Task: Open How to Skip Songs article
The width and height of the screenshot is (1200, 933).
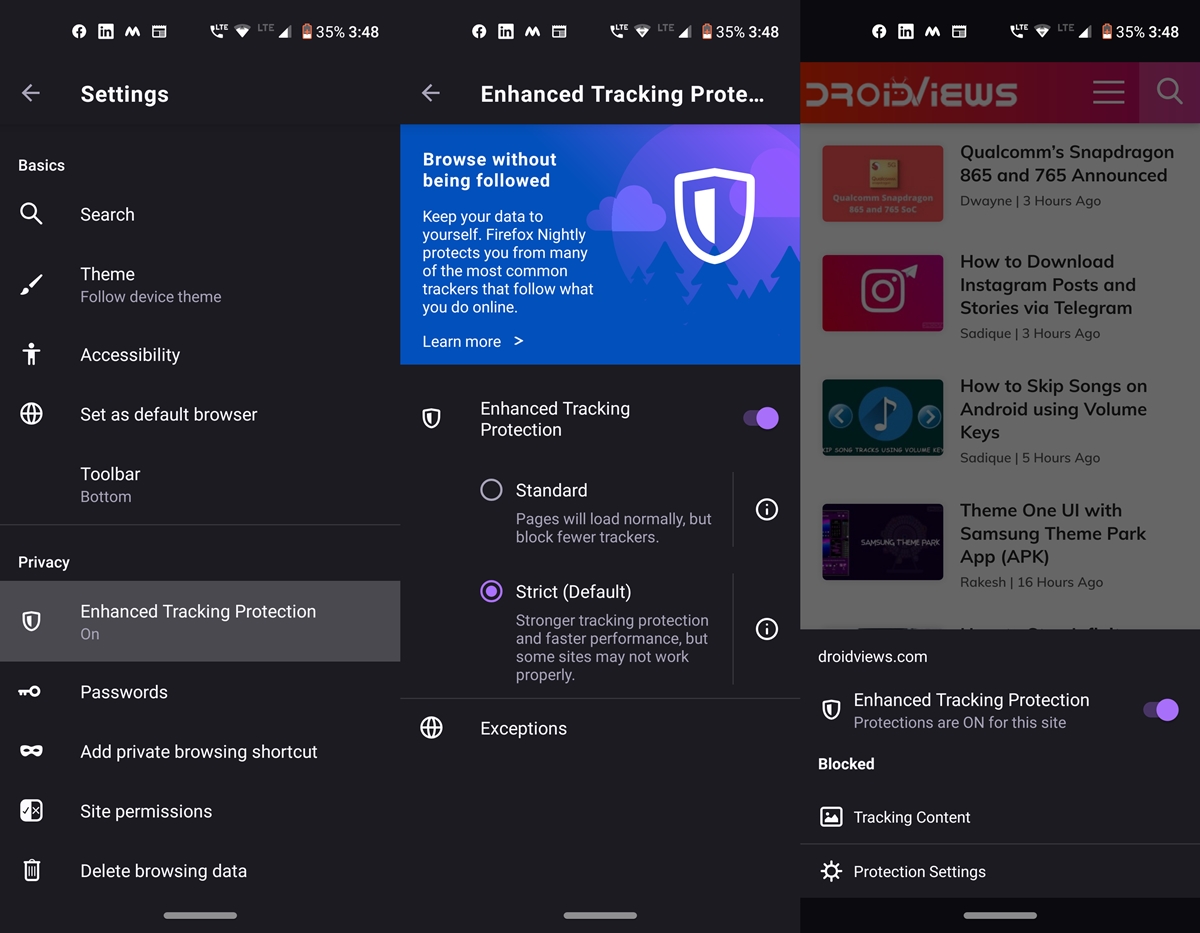Action: coord(1053,409)
